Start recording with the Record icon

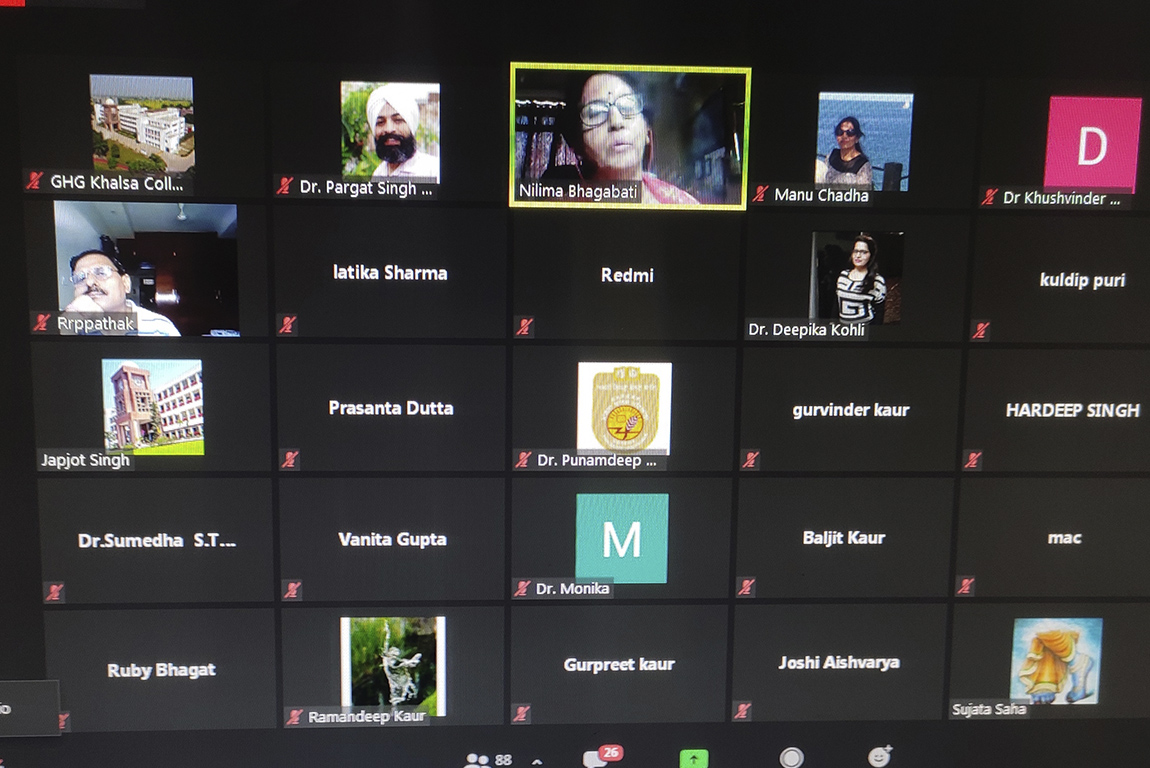point(791,759)
